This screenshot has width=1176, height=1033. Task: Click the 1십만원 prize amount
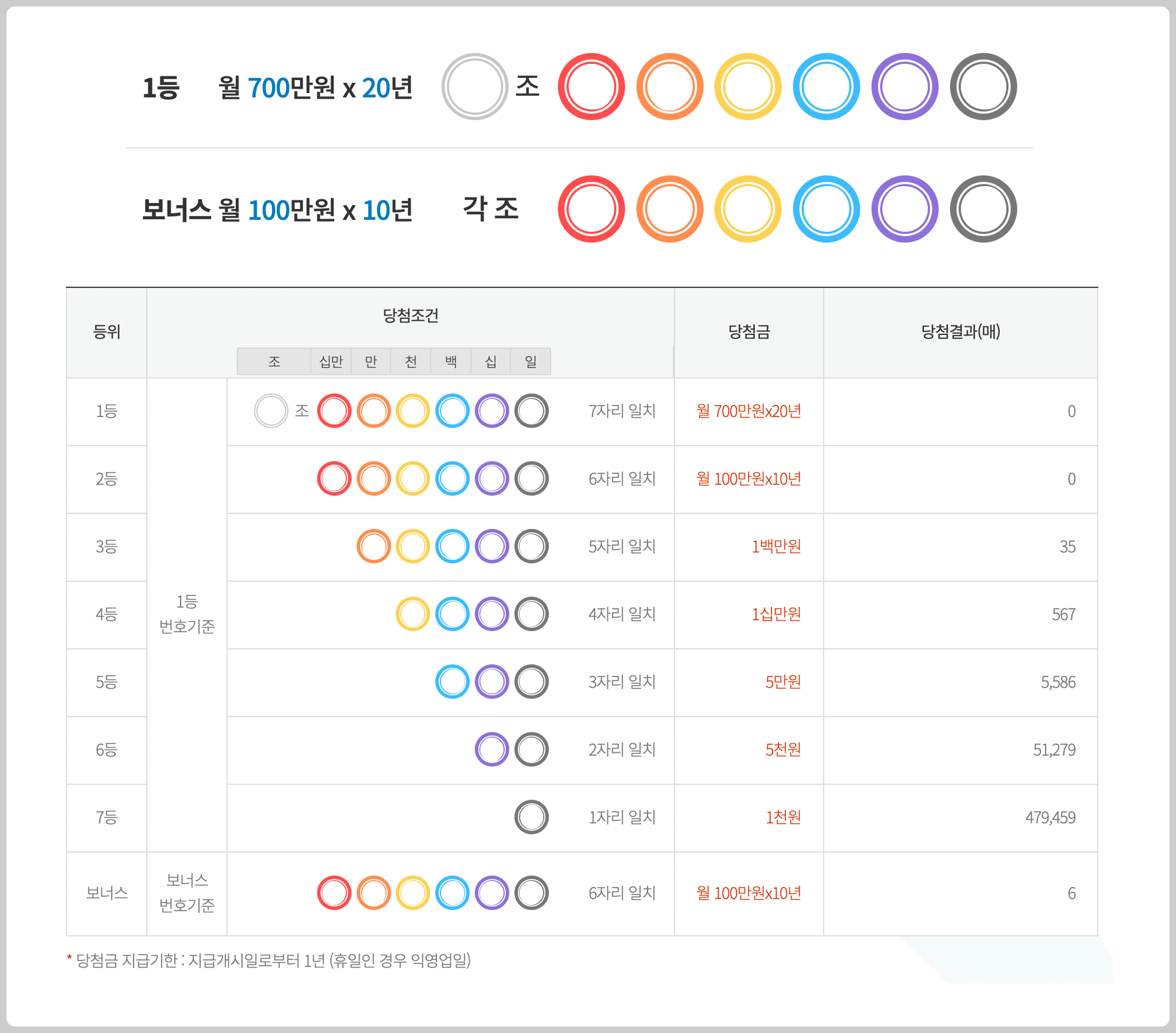[x=776, y=614]
